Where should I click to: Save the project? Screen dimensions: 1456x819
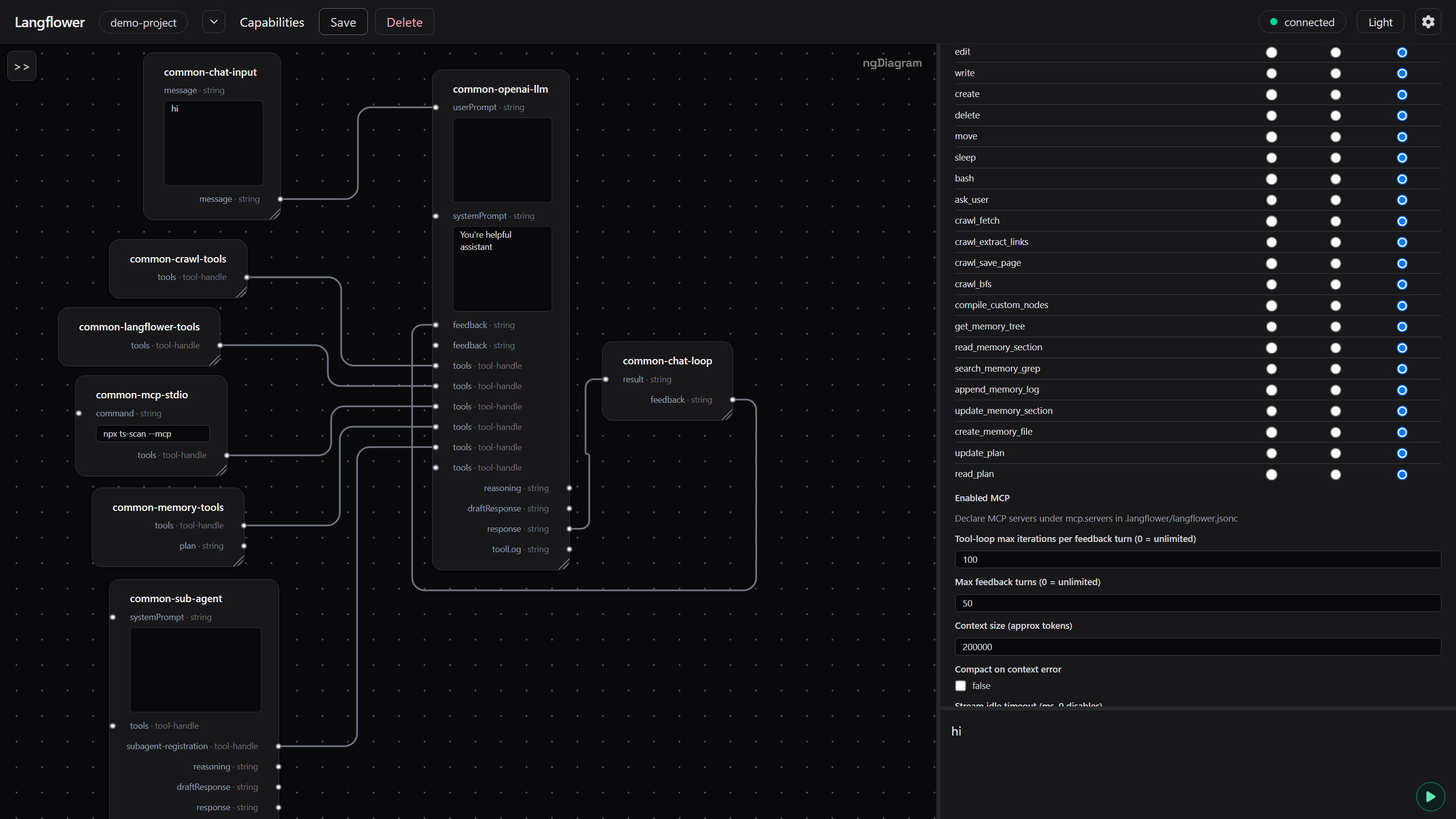[343, 22]
